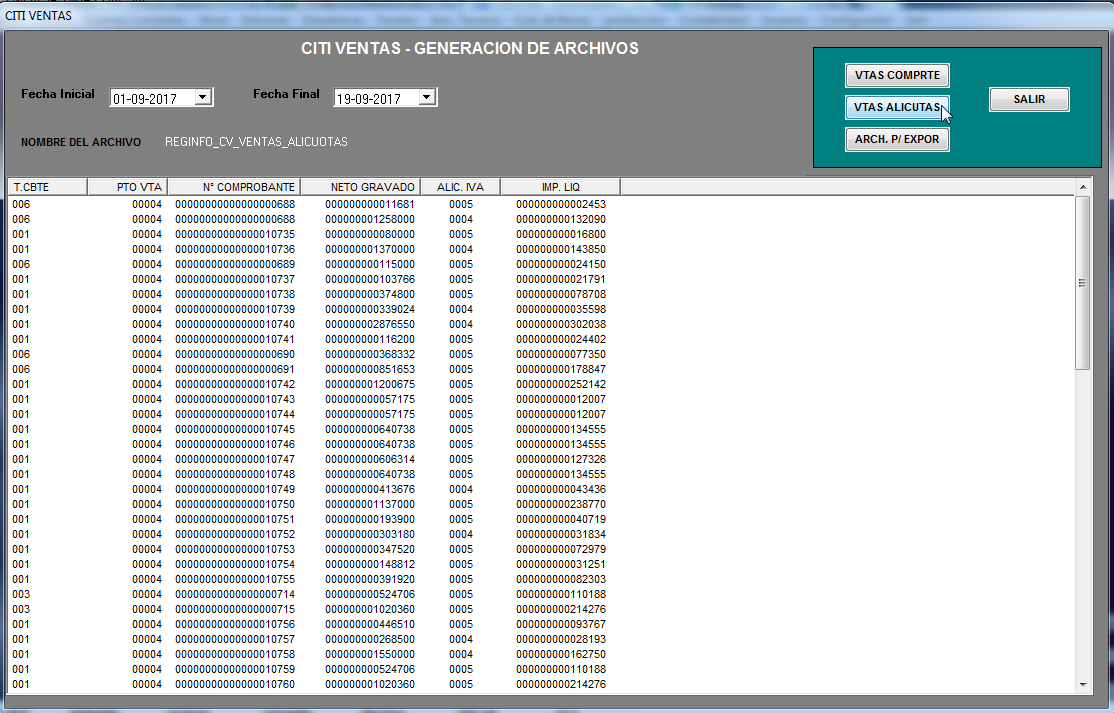Click imp. liq value ending in 031834
1114x713 pixels.
tap(561, 534)
